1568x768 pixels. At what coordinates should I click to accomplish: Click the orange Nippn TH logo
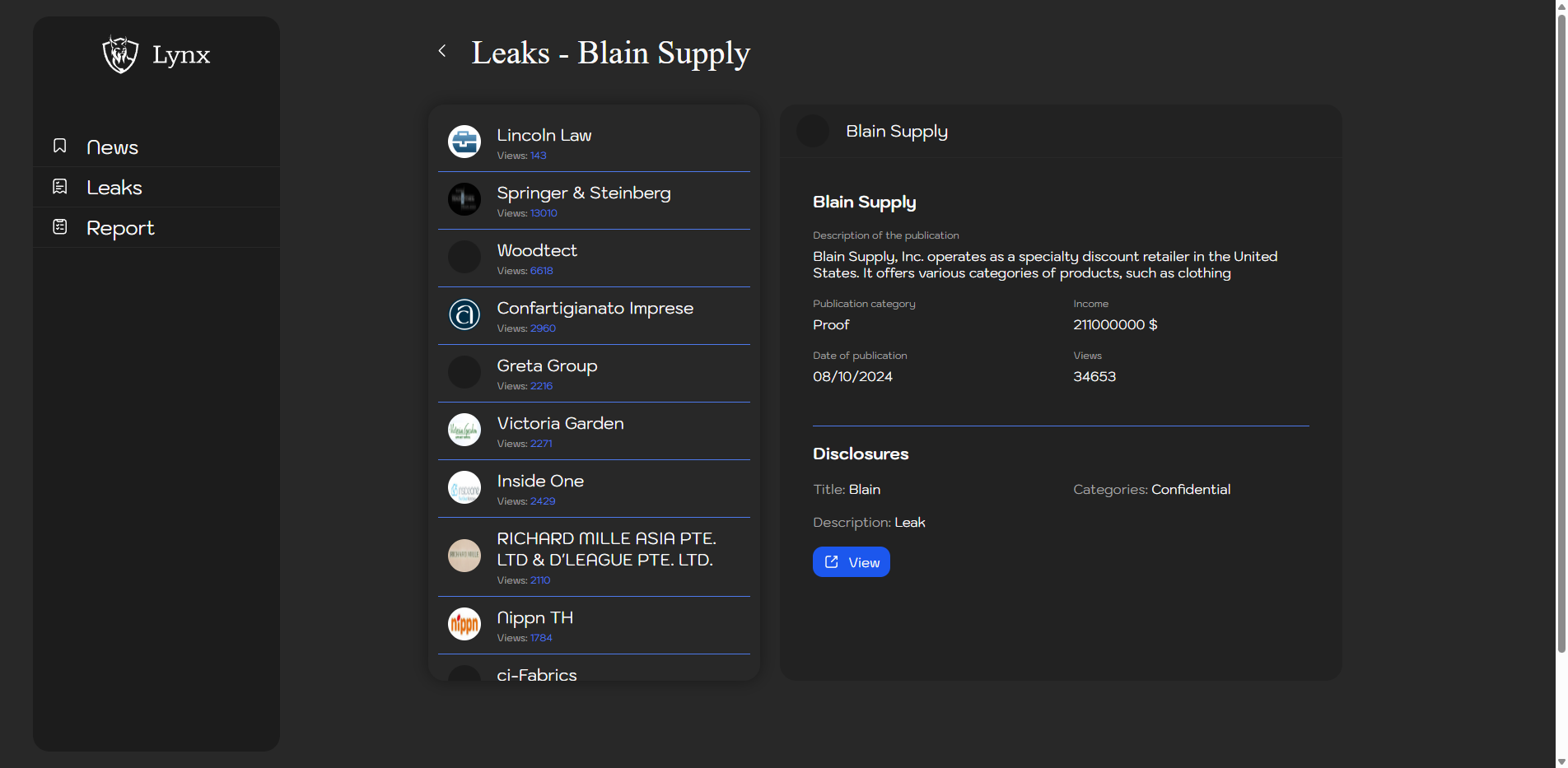tap(464, 624)
